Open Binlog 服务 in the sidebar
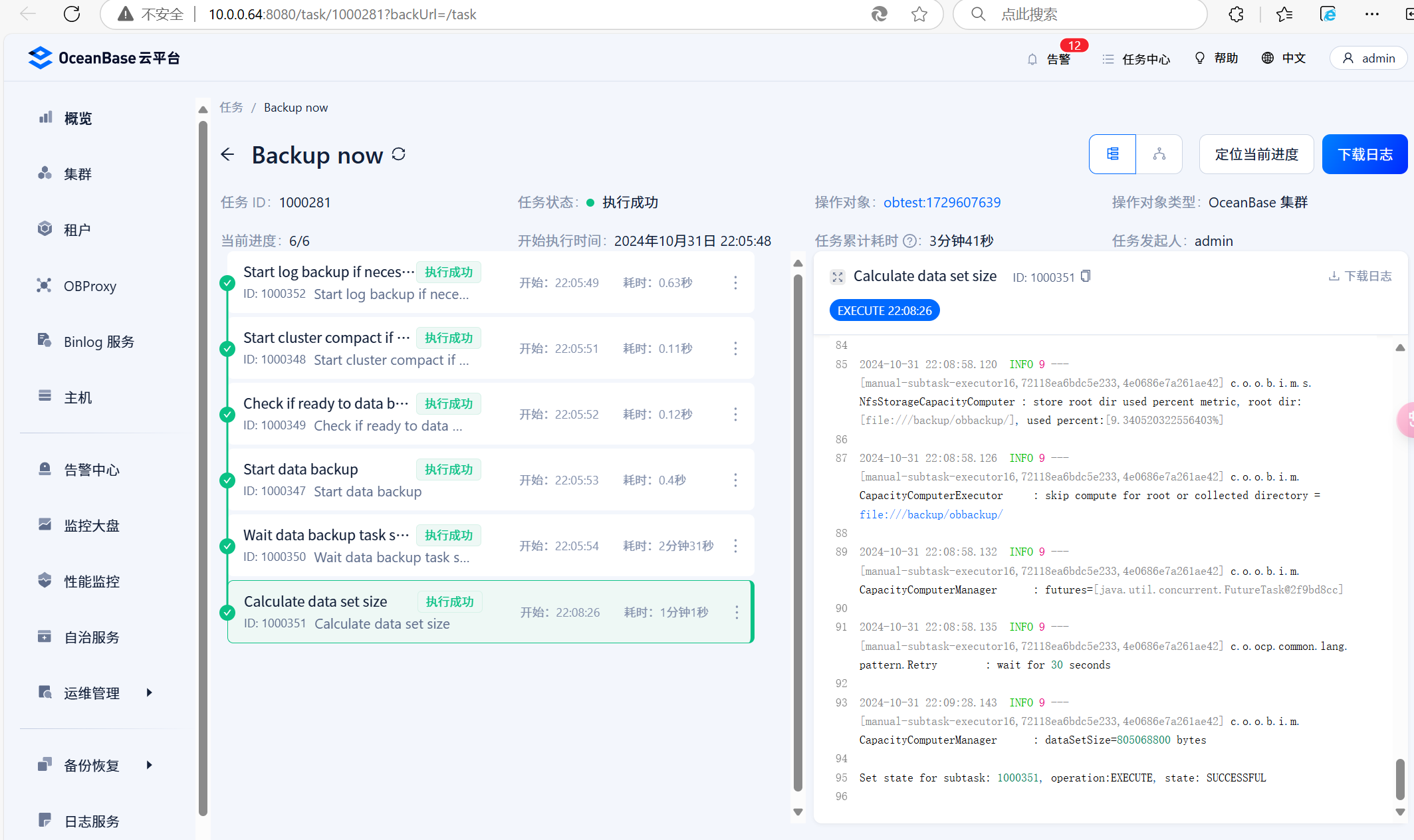Viewport: 1414px width, 840px height. 100,342
